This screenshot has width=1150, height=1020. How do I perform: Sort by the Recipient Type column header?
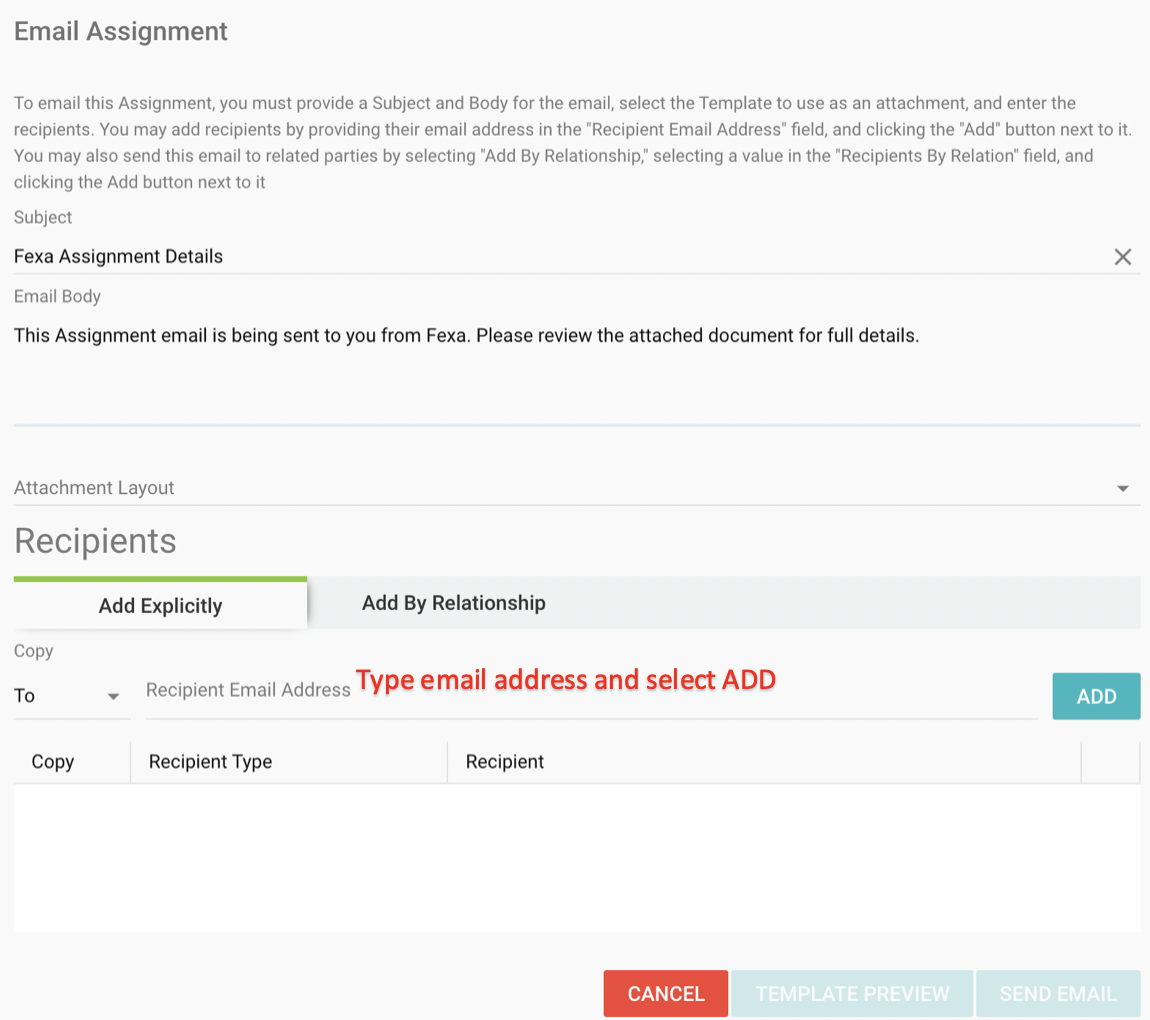click(210, 762)
